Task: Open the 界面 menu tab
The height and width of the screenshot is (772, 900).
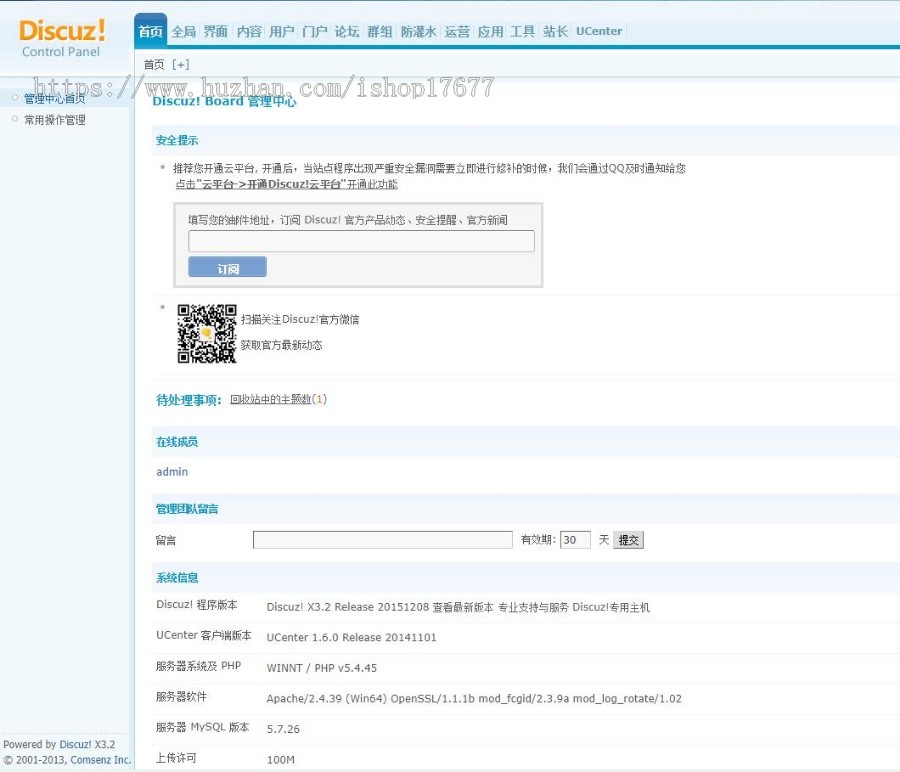Action: click(216, 32)
